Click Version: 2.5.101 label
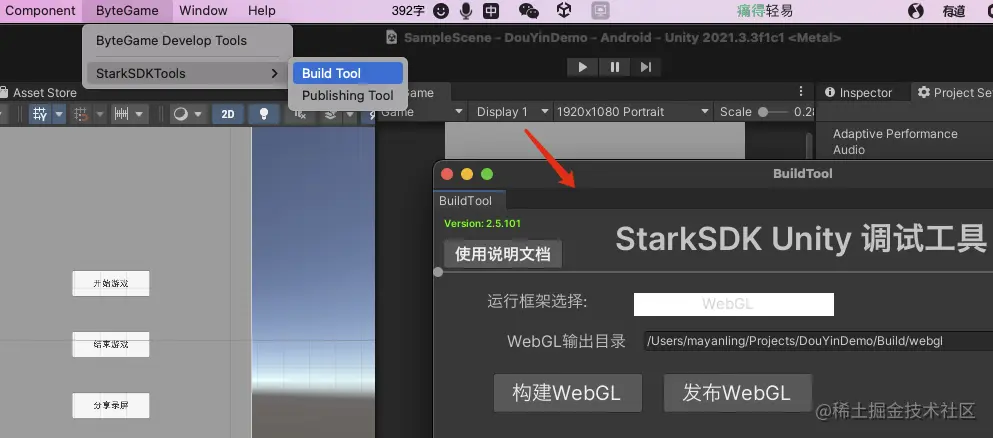 point(483,223)
